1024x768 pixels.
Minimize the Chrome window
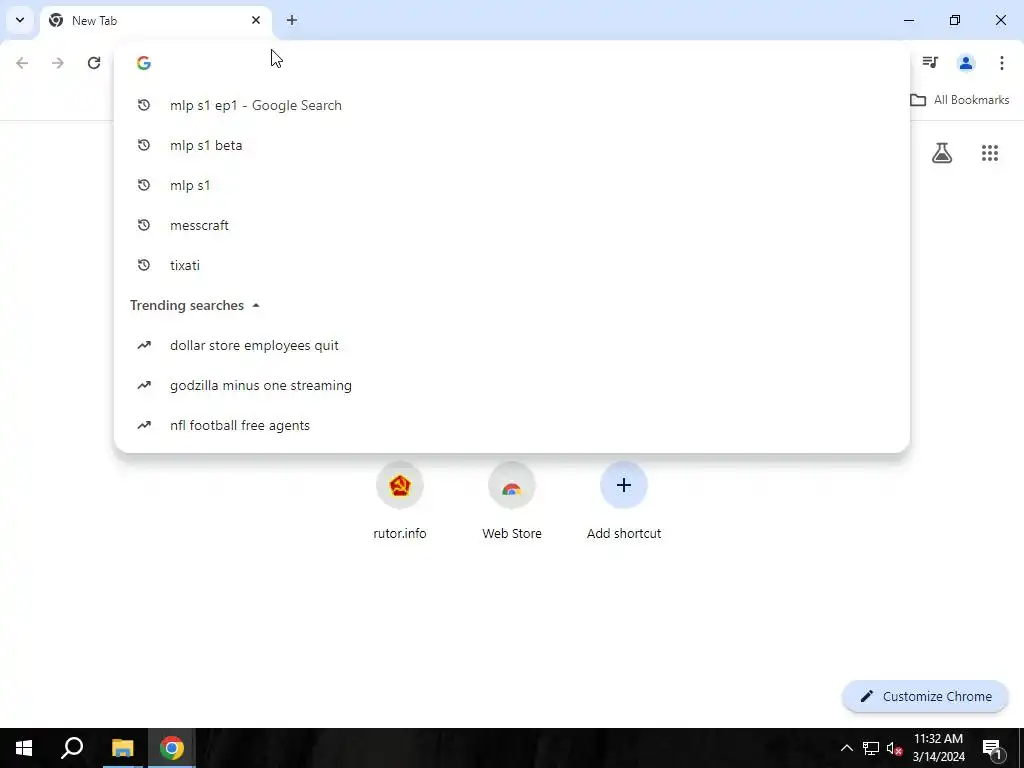coord(908,20)
